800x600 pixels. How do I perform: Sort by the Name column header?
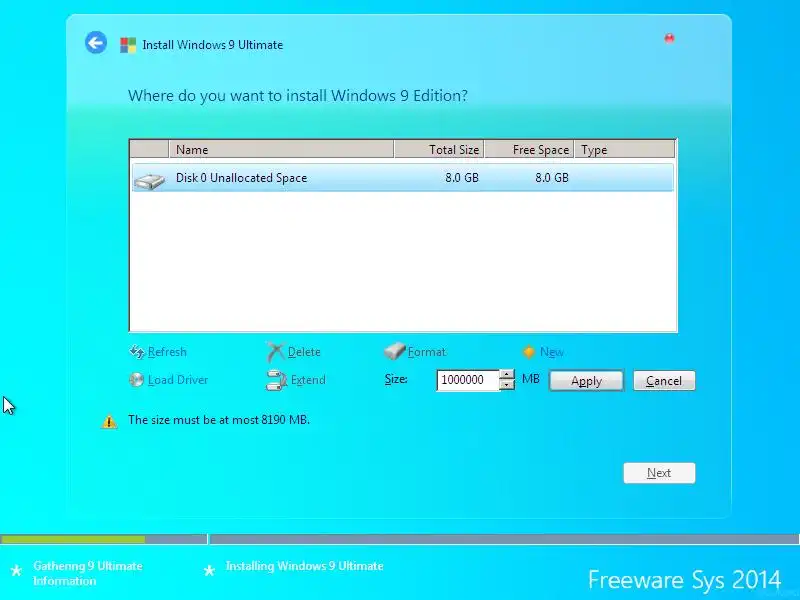(281, 149)
